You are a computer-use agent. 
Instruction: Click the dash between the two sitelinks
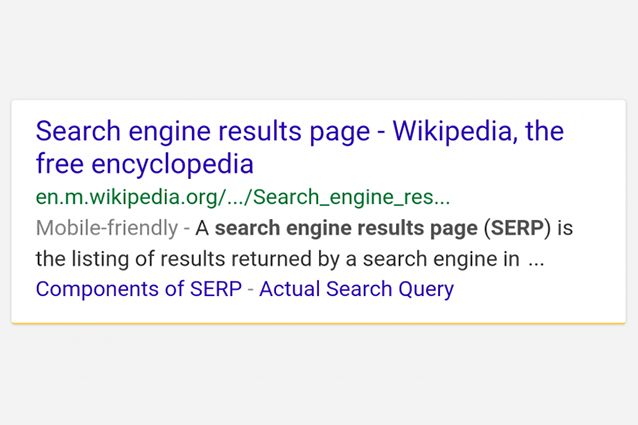click(x=251, y=289)
